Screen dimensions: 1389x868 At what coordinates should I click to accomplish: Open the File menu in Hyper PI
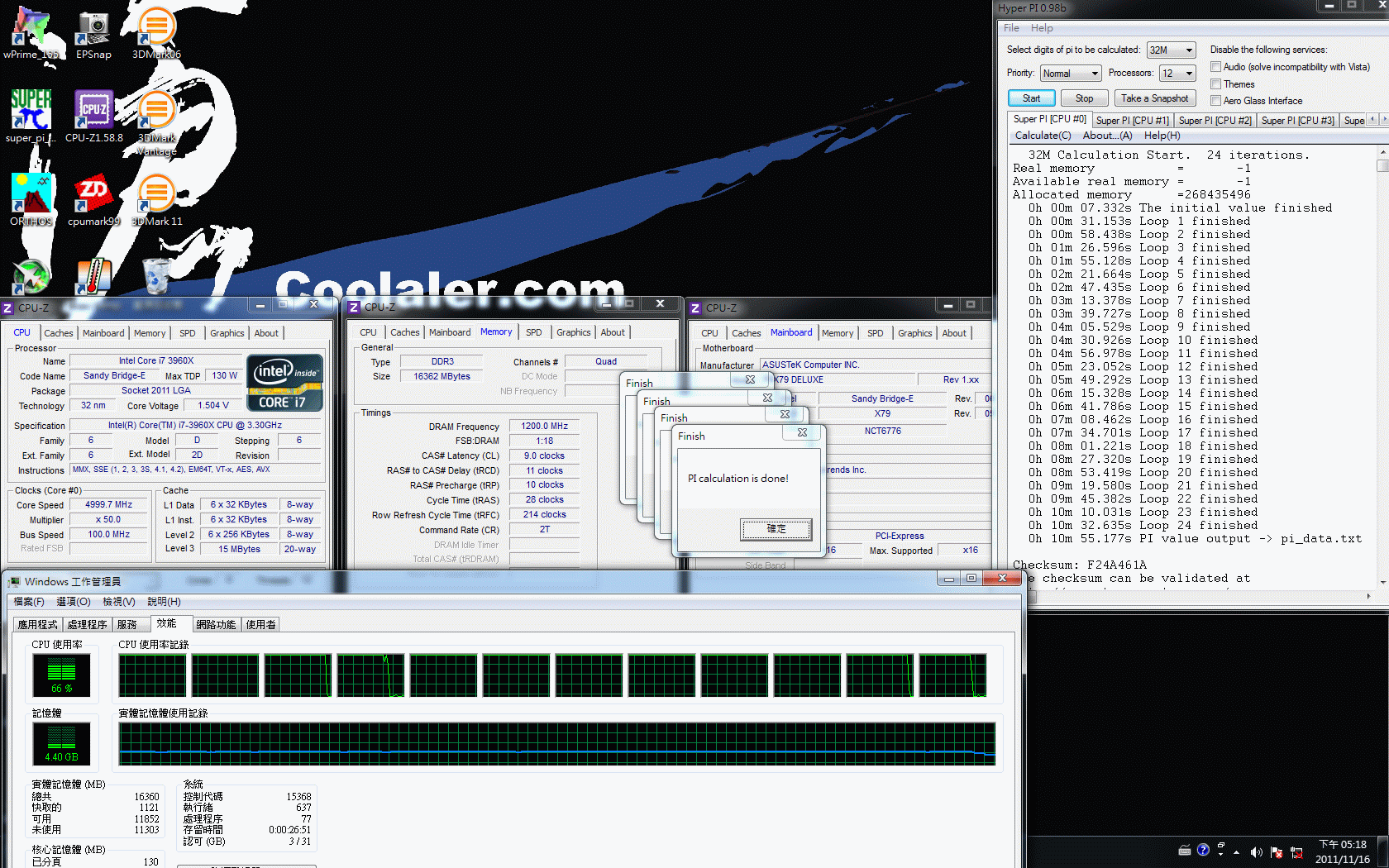click(1011, 28)
